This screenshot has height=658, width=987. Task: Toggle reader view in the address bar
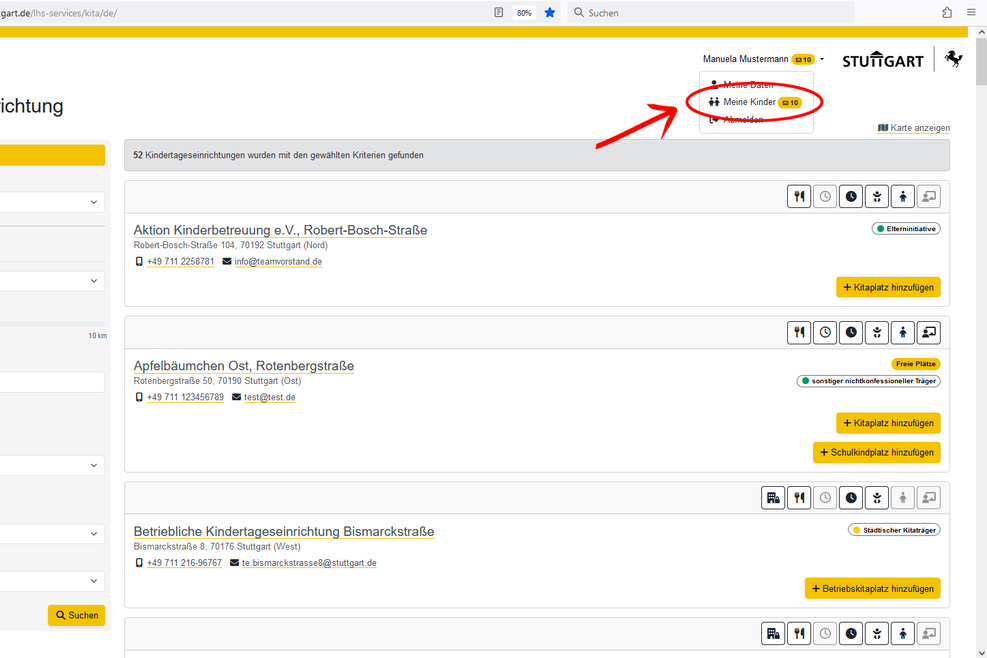(x=498, y=13)
